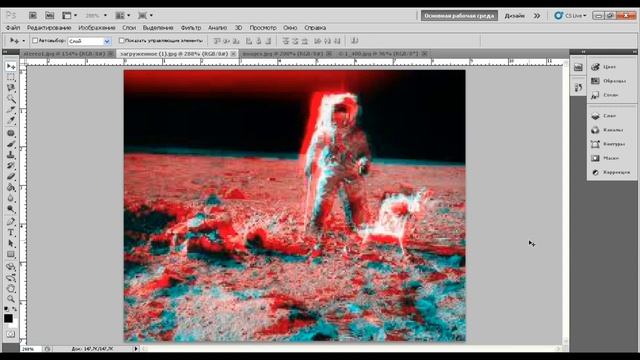Select the Pen tool
640x360 pixels.
[11, 222]
